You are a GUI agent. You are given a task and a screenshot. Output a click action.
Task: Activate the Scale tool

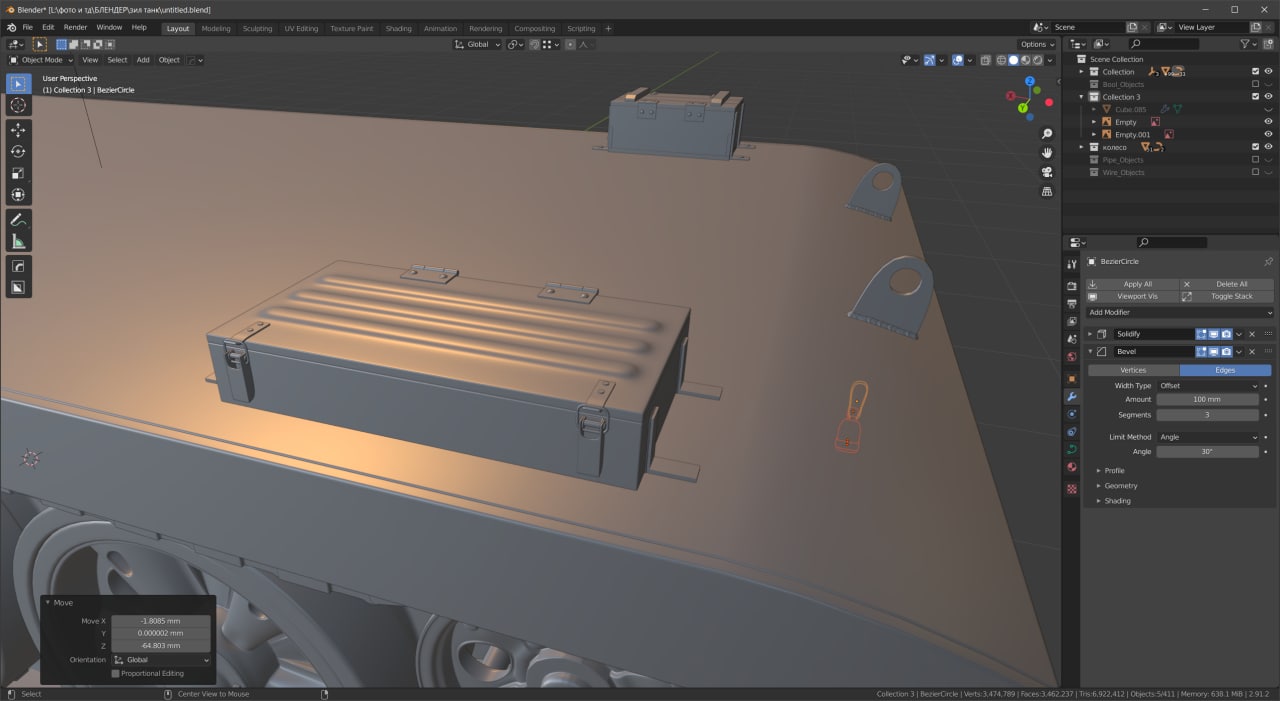point(18,174)
